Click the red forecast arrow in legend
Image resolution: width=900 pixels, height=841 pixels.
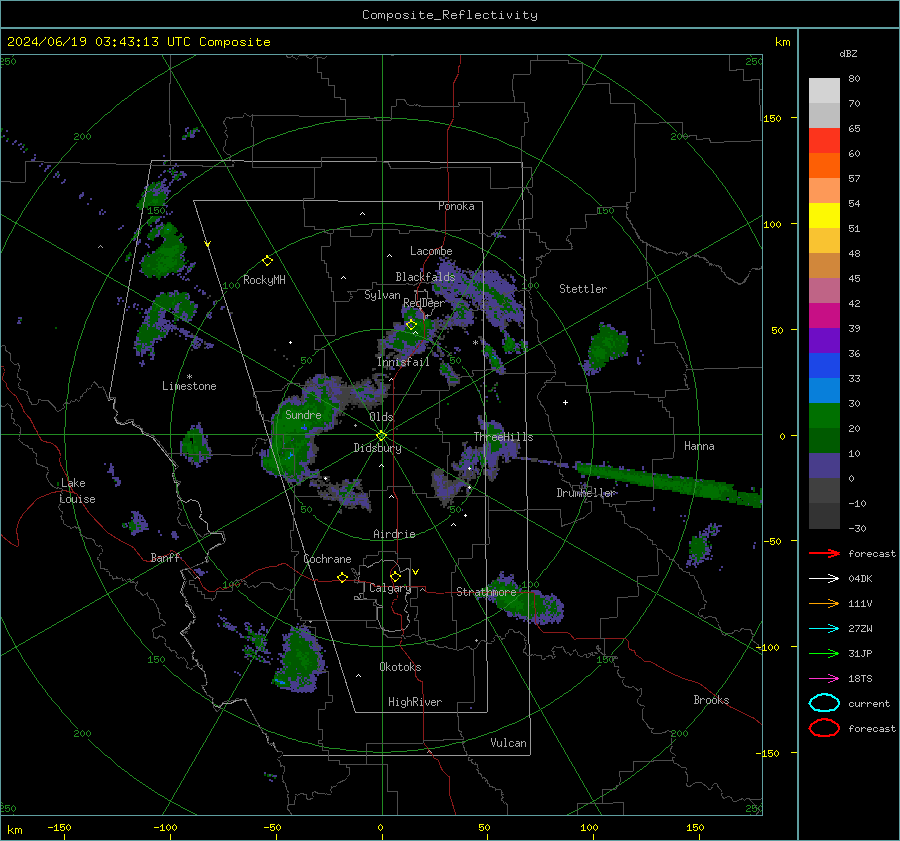pos(824,553)
